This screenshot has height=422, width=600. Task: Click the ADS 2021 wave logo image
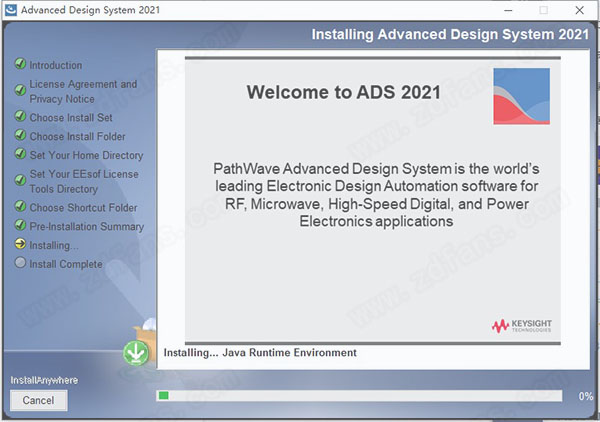(x=522, y=96)
